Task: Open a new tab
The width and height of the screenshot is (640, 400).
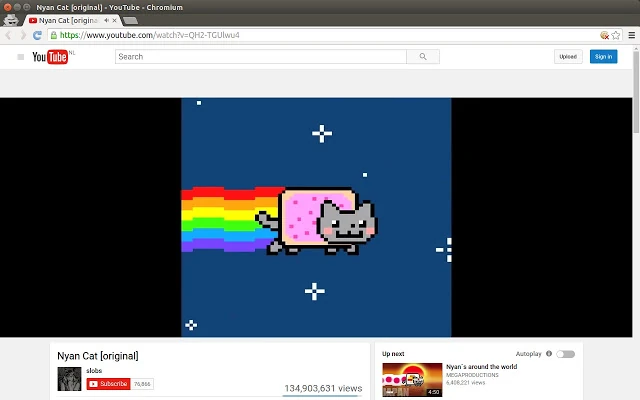Action: click(130, 20)
